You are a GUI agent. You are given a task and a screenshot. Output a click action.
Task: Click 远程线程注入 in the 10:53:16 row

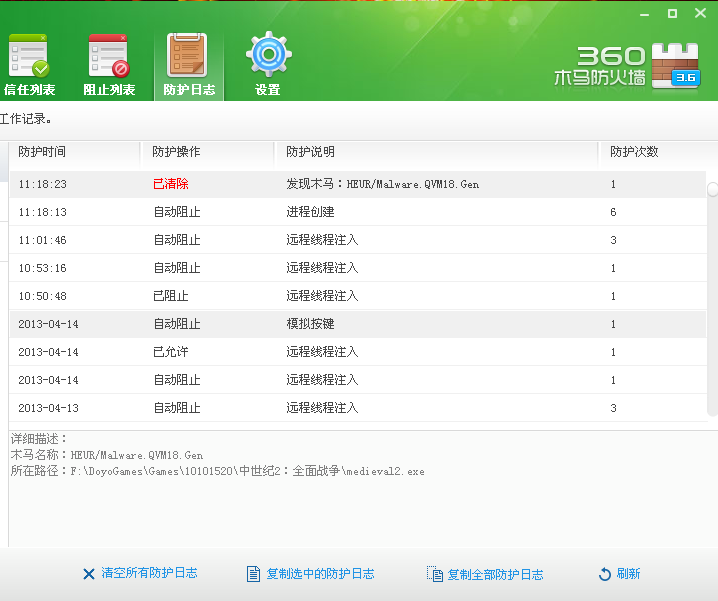click(322, 268)
